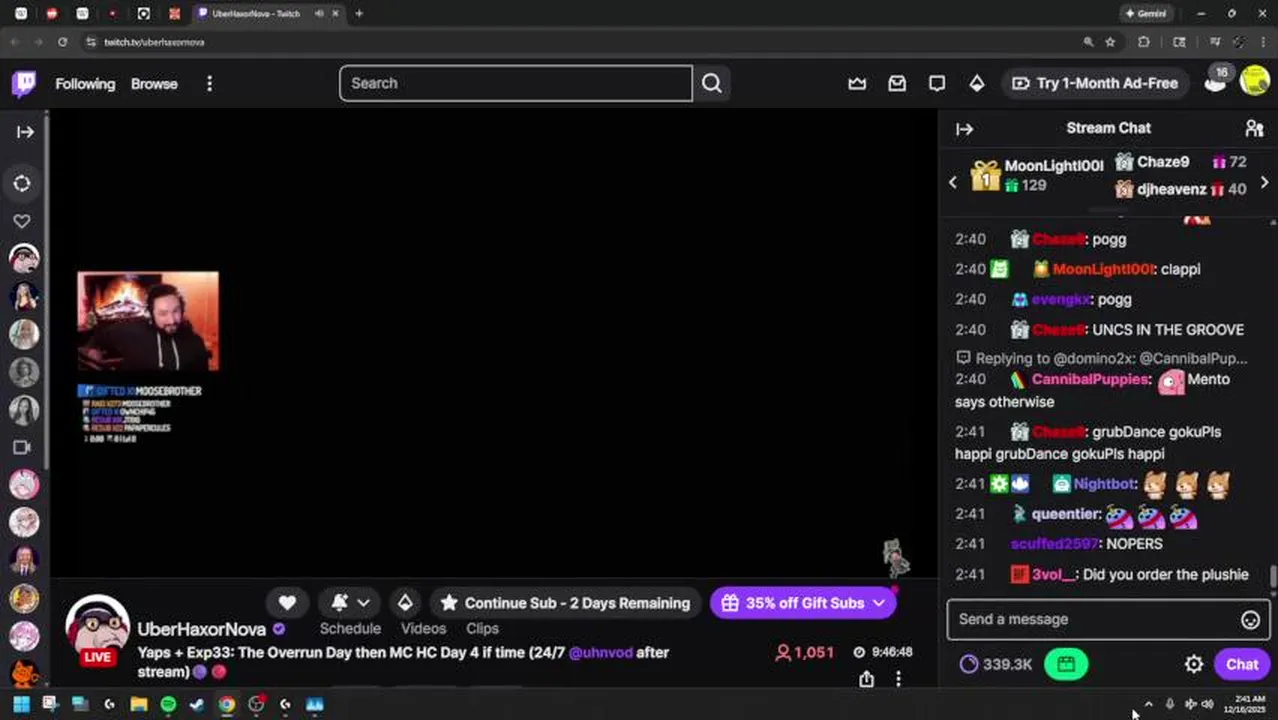The height and width of the screenshot is (720, 1278).
Task: Open the followed channels heart icon in sidebar
Action: coord(22,221)
